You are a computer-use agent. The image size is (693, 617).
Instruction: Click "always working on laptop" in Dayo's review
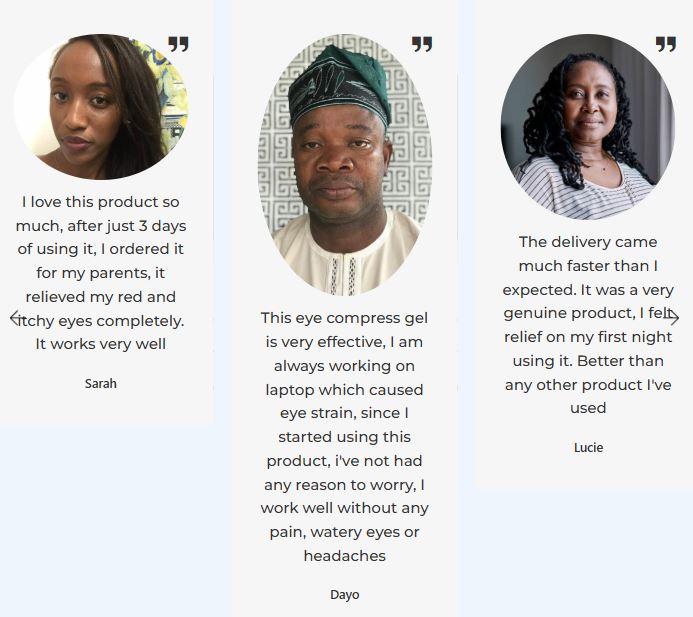tap(347, 377)
